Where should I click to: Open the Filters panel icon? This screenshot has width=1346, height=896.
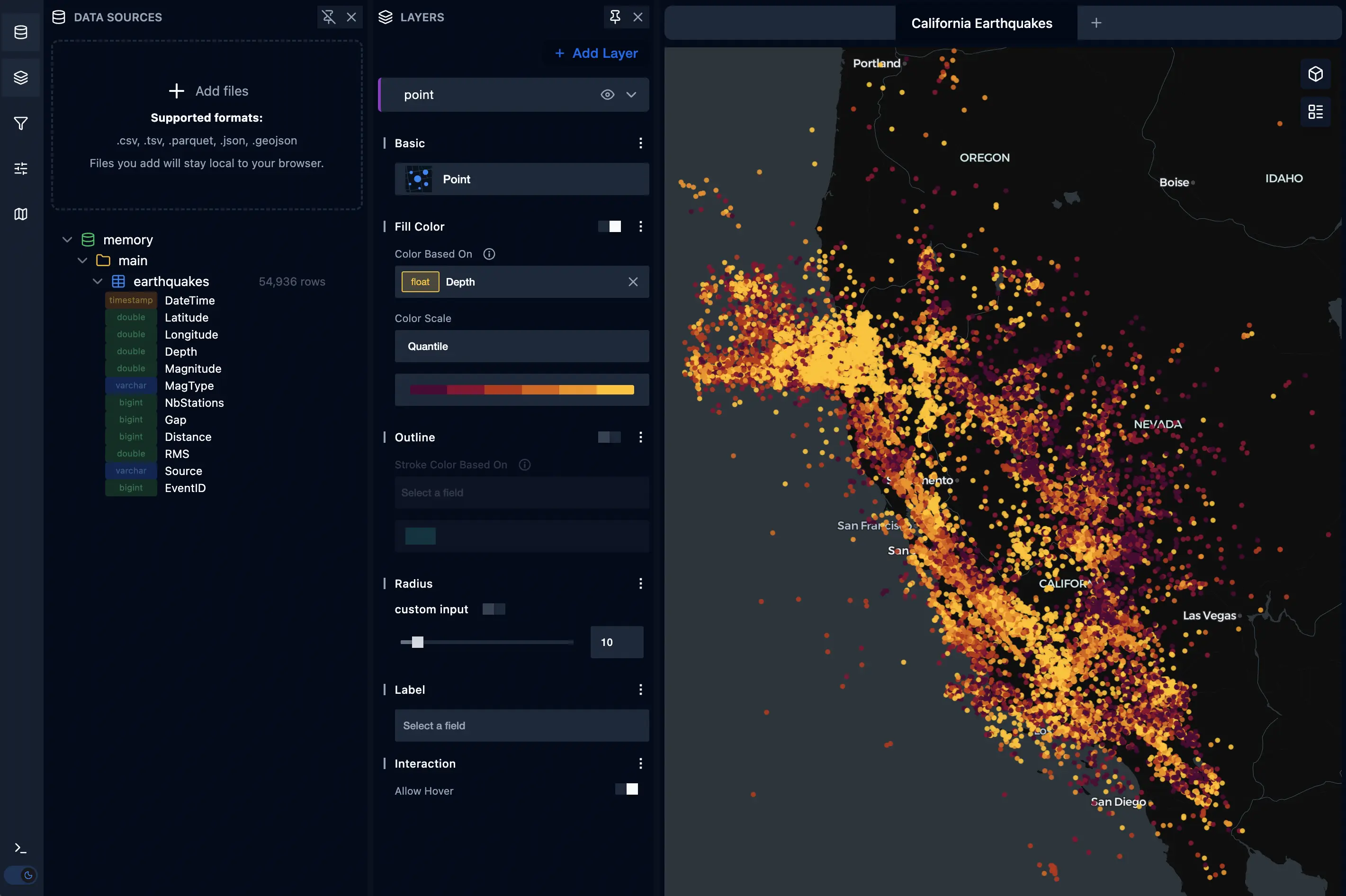tap(20, 123)
